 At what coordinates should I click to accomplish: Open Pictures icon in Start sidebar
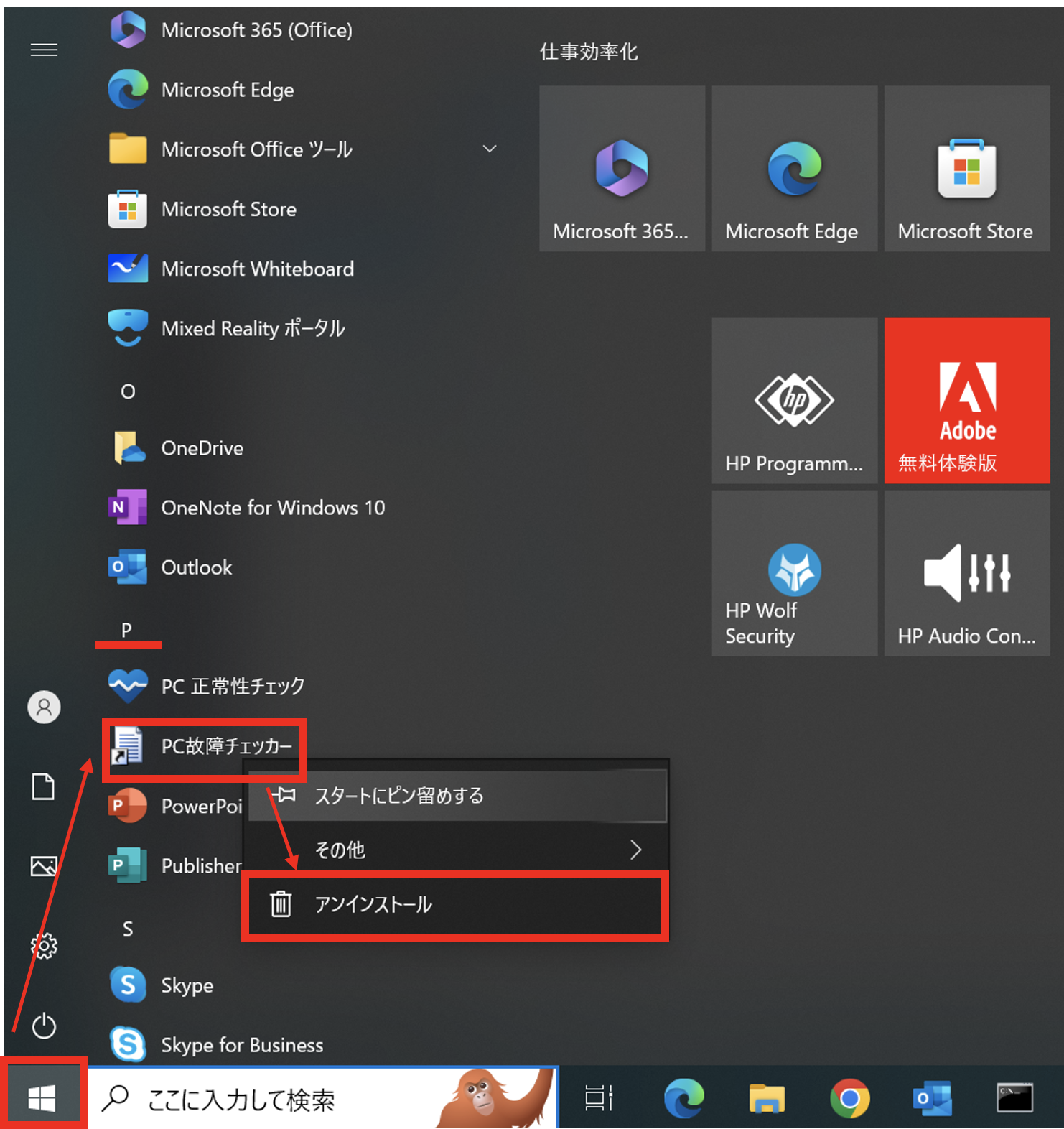(43, 866)
